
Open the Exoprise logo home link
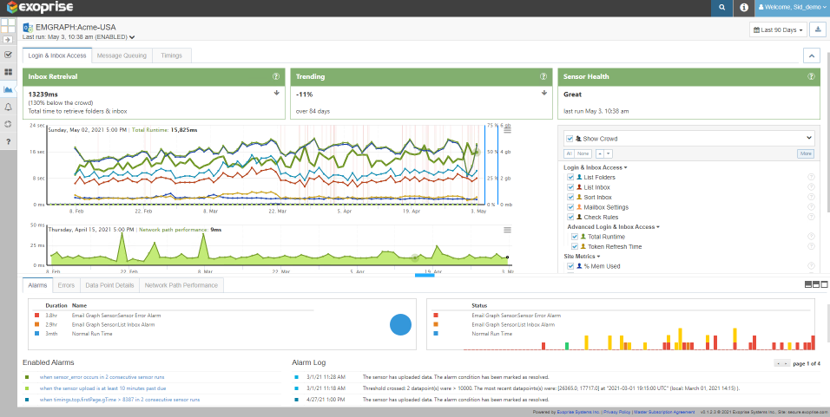tap(40, 7)
